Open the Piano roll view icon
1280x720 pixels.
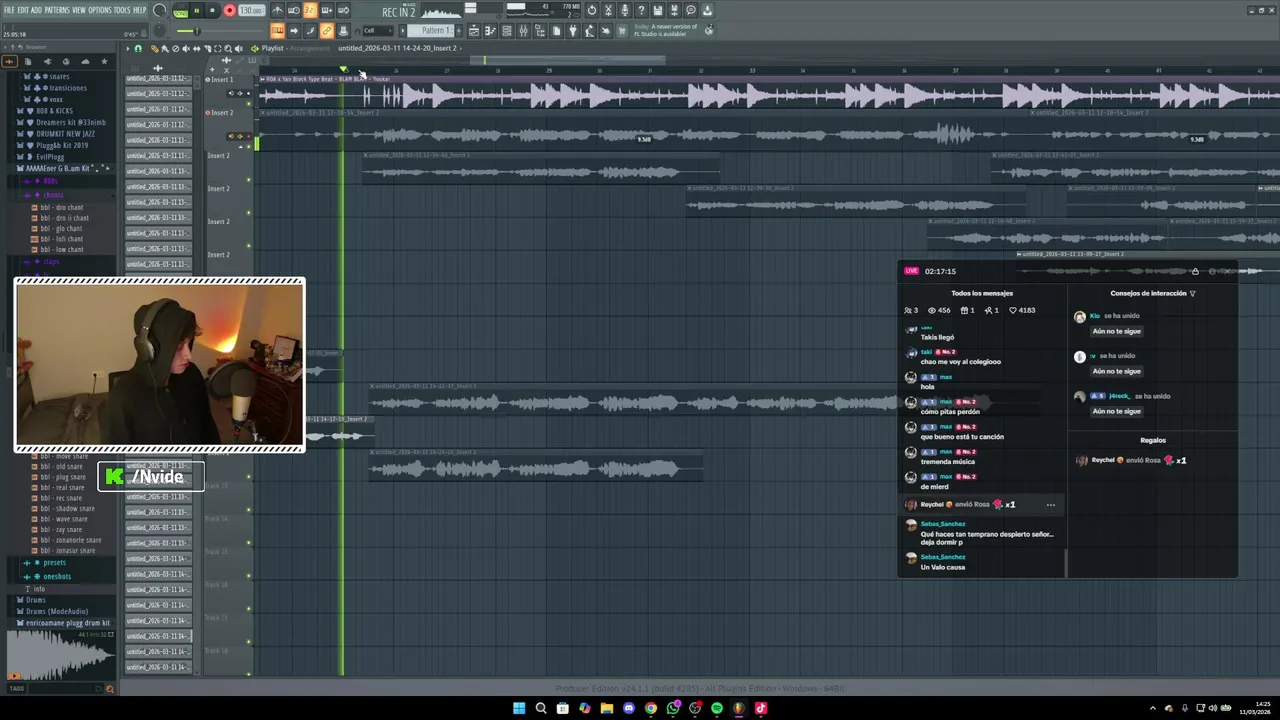point(490,31)
